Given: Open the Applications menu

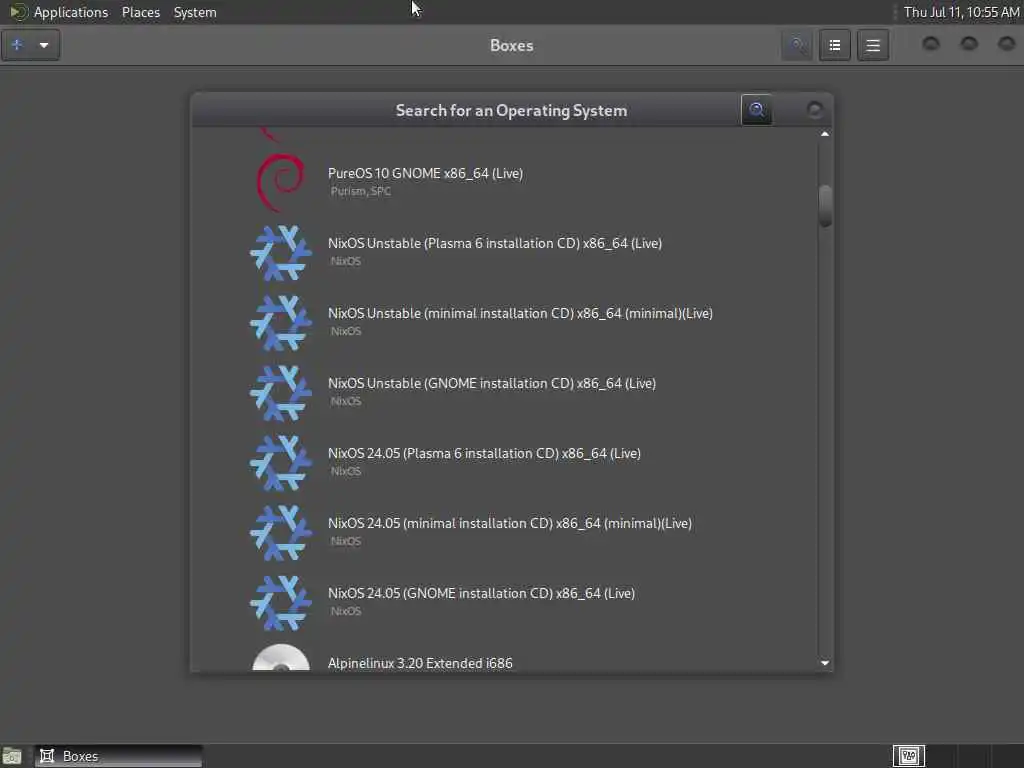Looking at the screenshot, I should pyautogui.click(x=71, y=12).
